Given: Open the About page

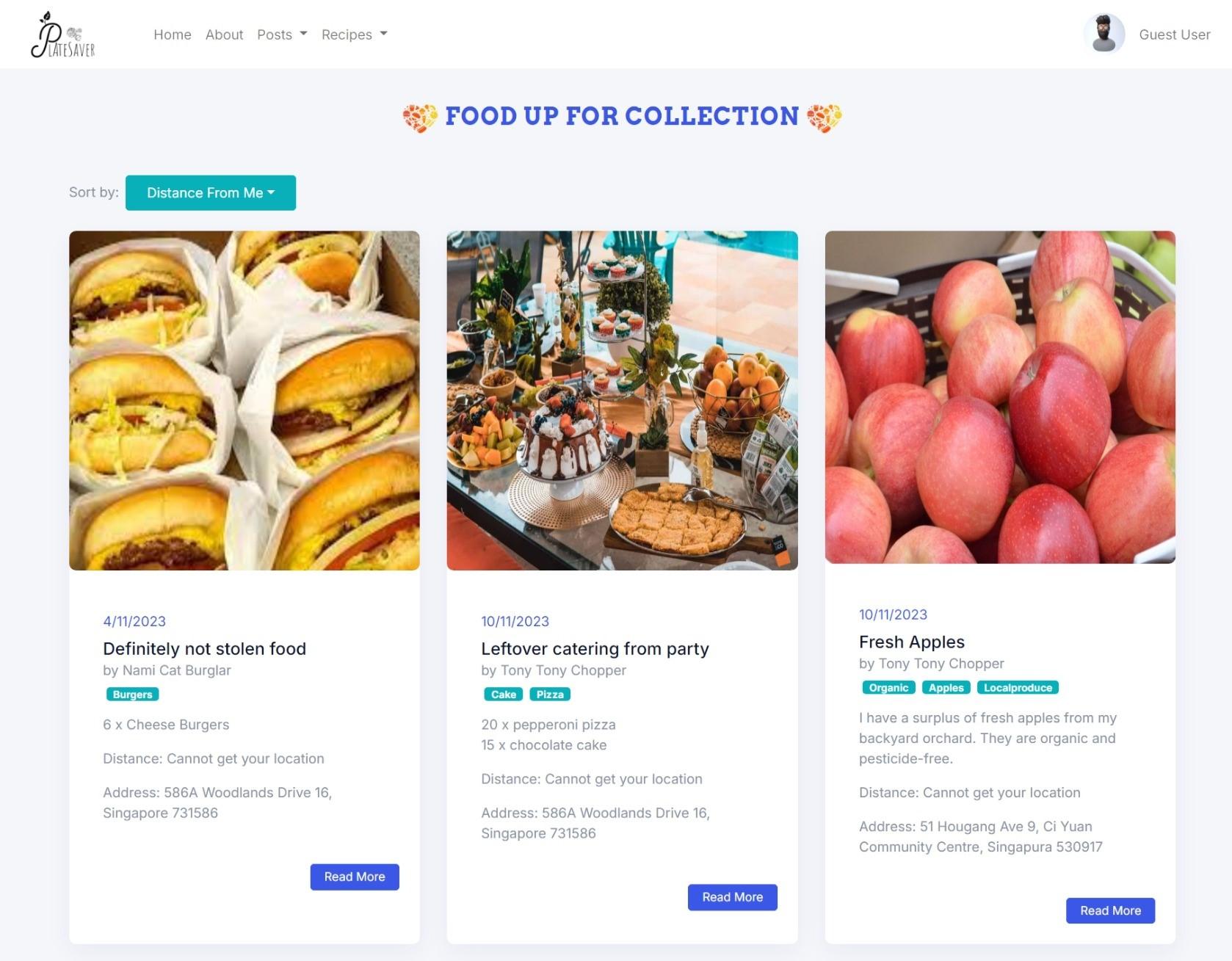Looking at the screenshot, I should [224, 35].
